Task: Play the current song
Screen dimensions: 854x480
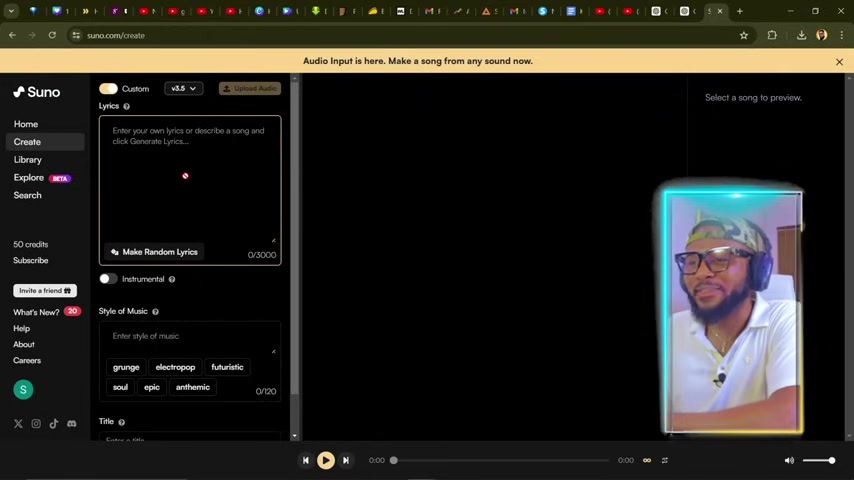Action: pyautogui.click(x=326, y=460)
